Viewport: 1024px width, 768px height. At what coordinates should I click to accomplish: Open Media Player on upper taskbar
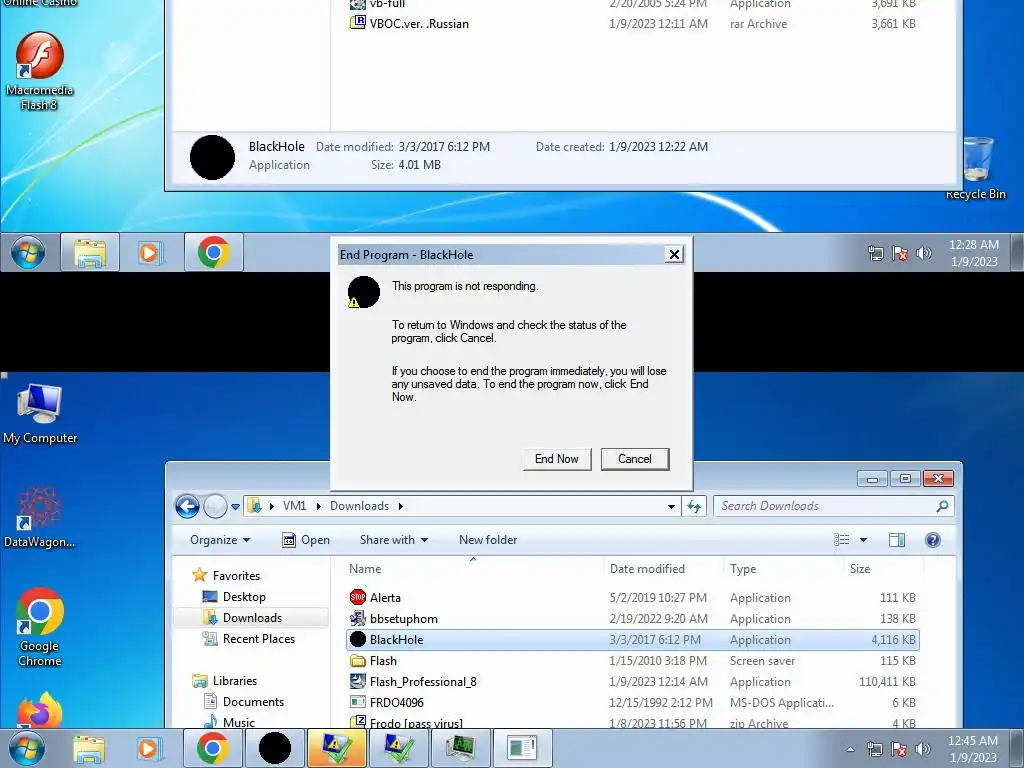tap(150, 252)
